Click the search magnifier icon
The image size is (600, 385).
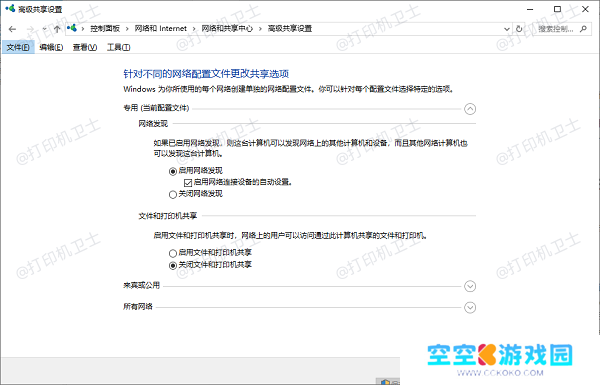click(583, 29)
